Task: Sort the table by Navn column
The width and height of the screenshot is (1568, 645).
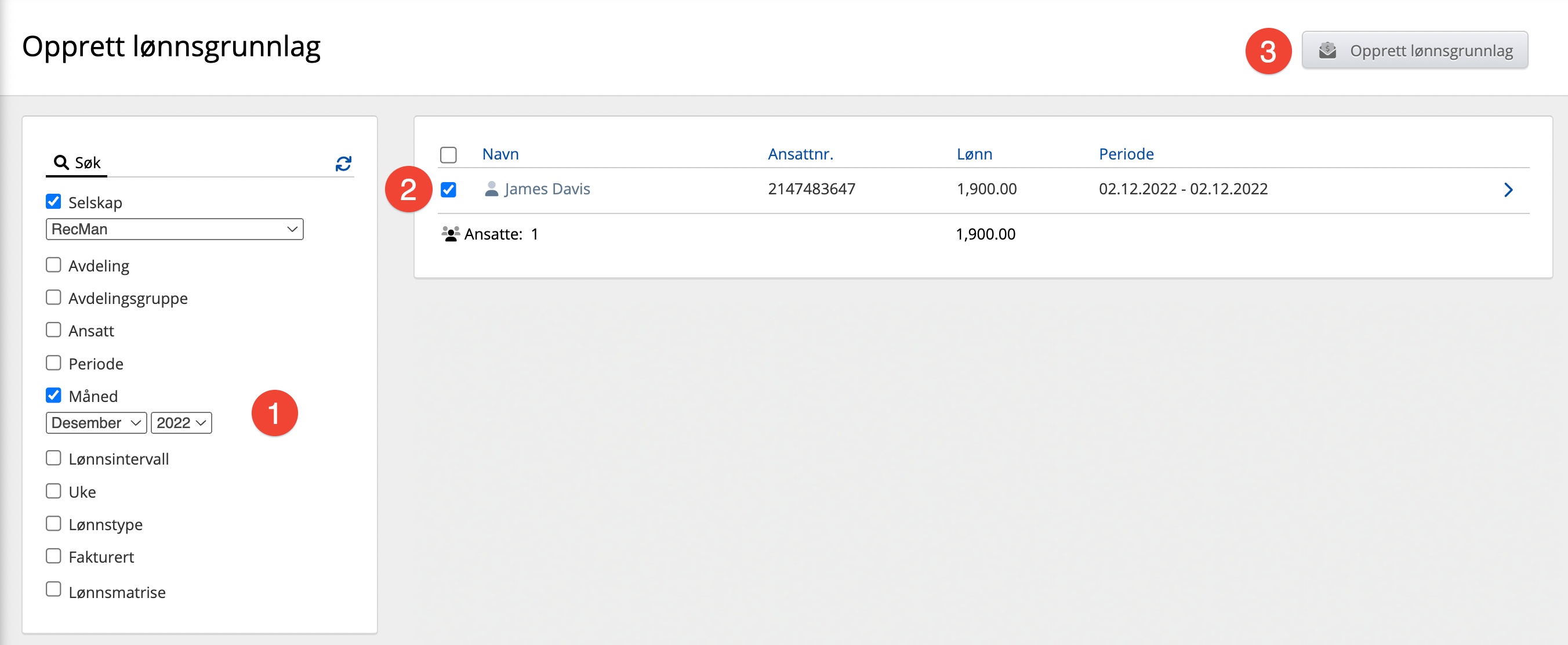Action: coord(500,154)
